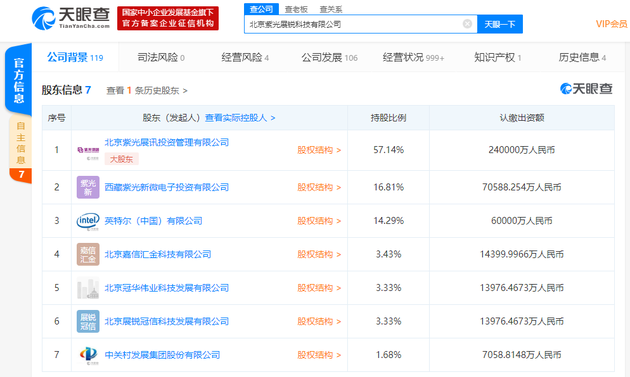Image resolution: width=630 pixels, height=377 pixels.
Task: Open the VIP会员 link
Action: point(611,24)
